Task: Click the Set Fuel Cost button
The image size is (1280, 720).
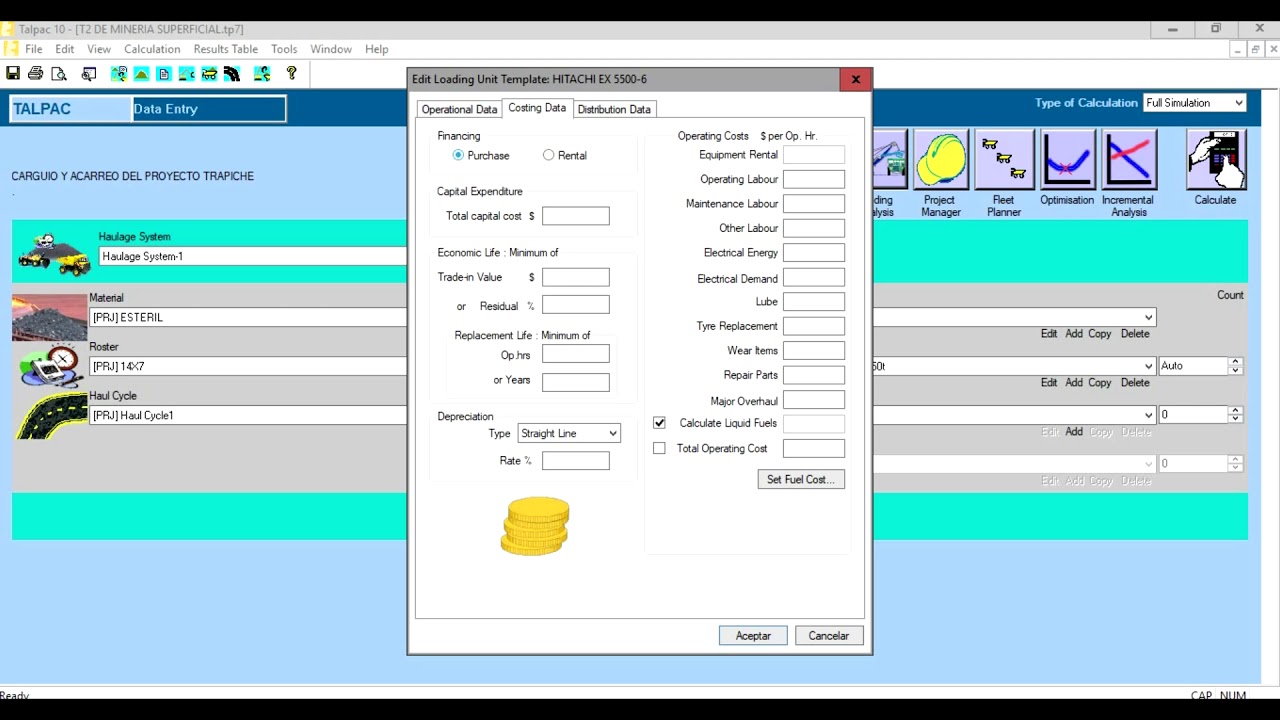Action: pos(801,480)
